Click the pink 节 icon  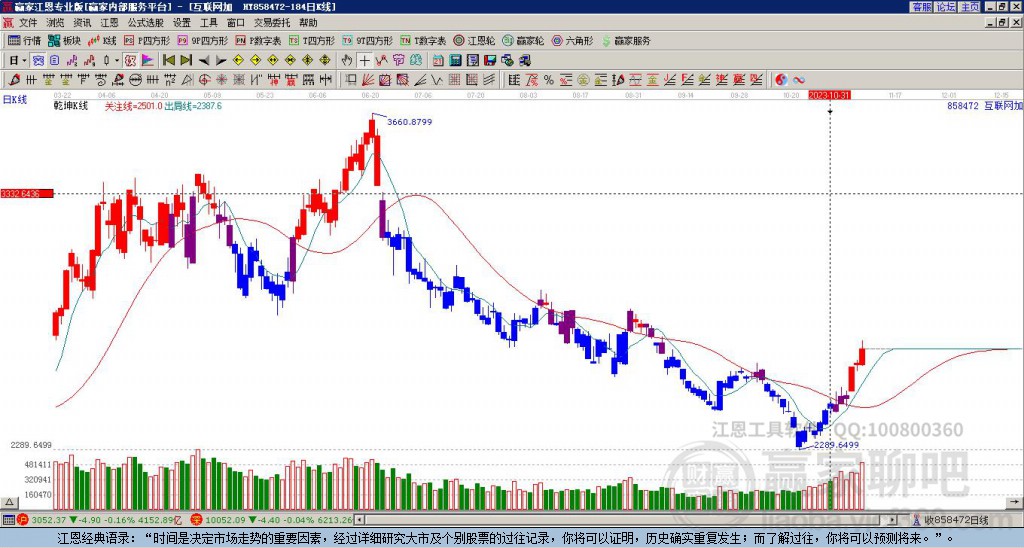point(398,61)
